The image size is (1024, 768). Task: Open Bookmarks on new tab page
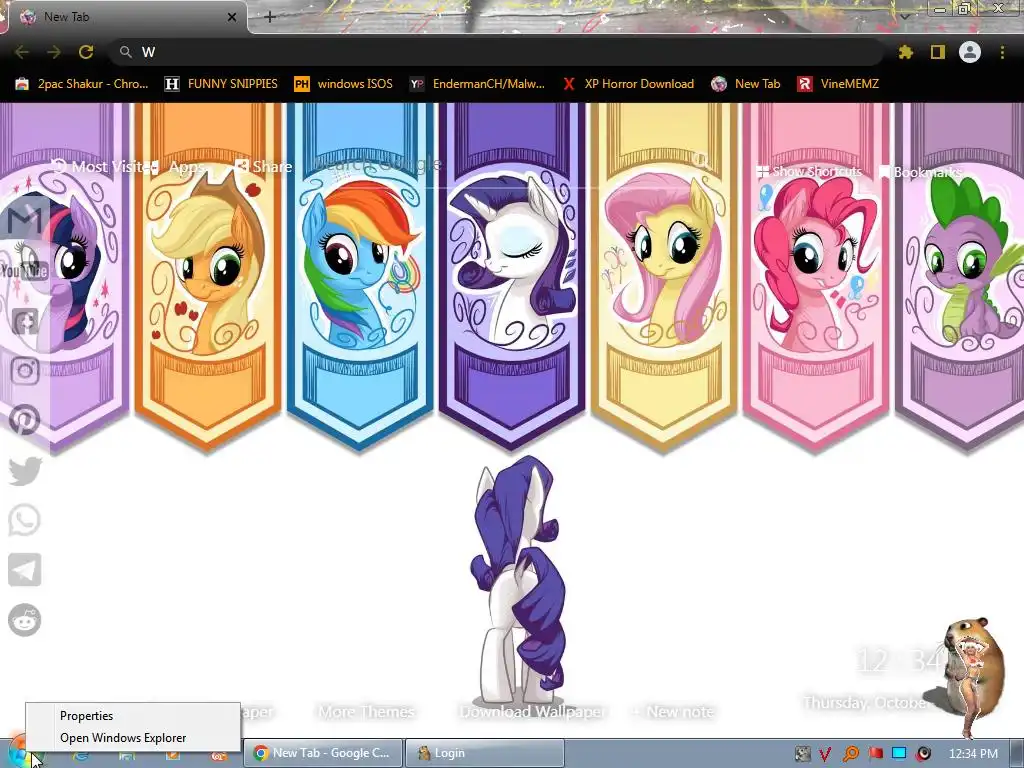coord(921,172)
